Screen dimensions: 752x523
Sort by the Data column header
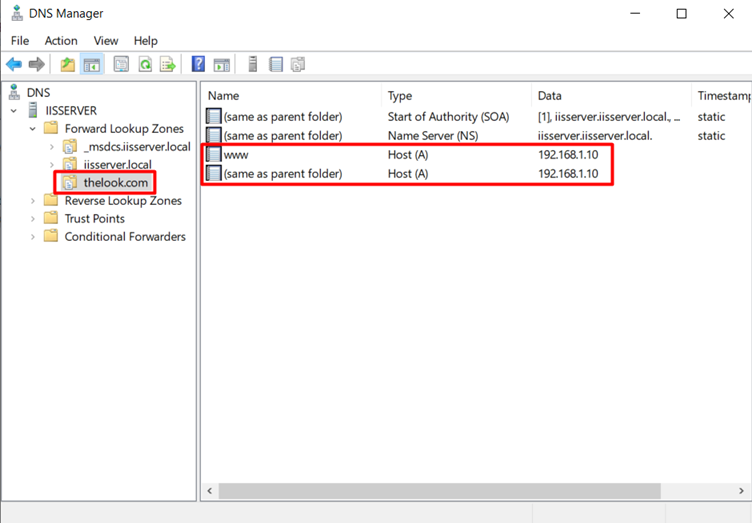(611, 95)
